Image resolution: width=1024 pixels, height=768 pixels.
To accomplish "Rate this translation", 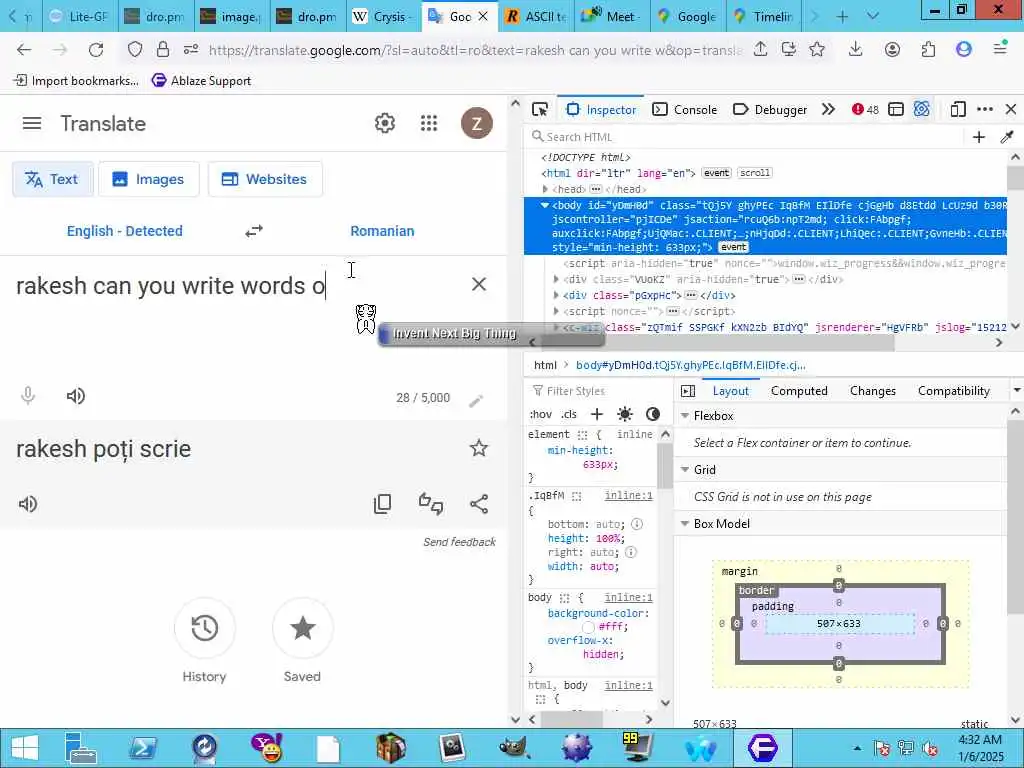I will tap(431, 504).
